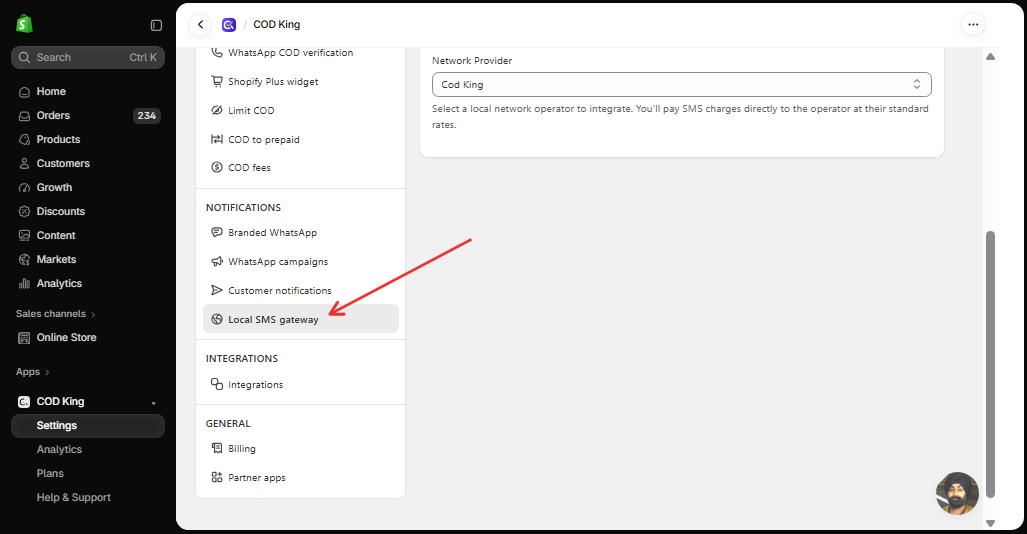Viewport: 1027px width, 534px height.
Task: Click the scrollbar down arrow
Action: tap(990, 523)
